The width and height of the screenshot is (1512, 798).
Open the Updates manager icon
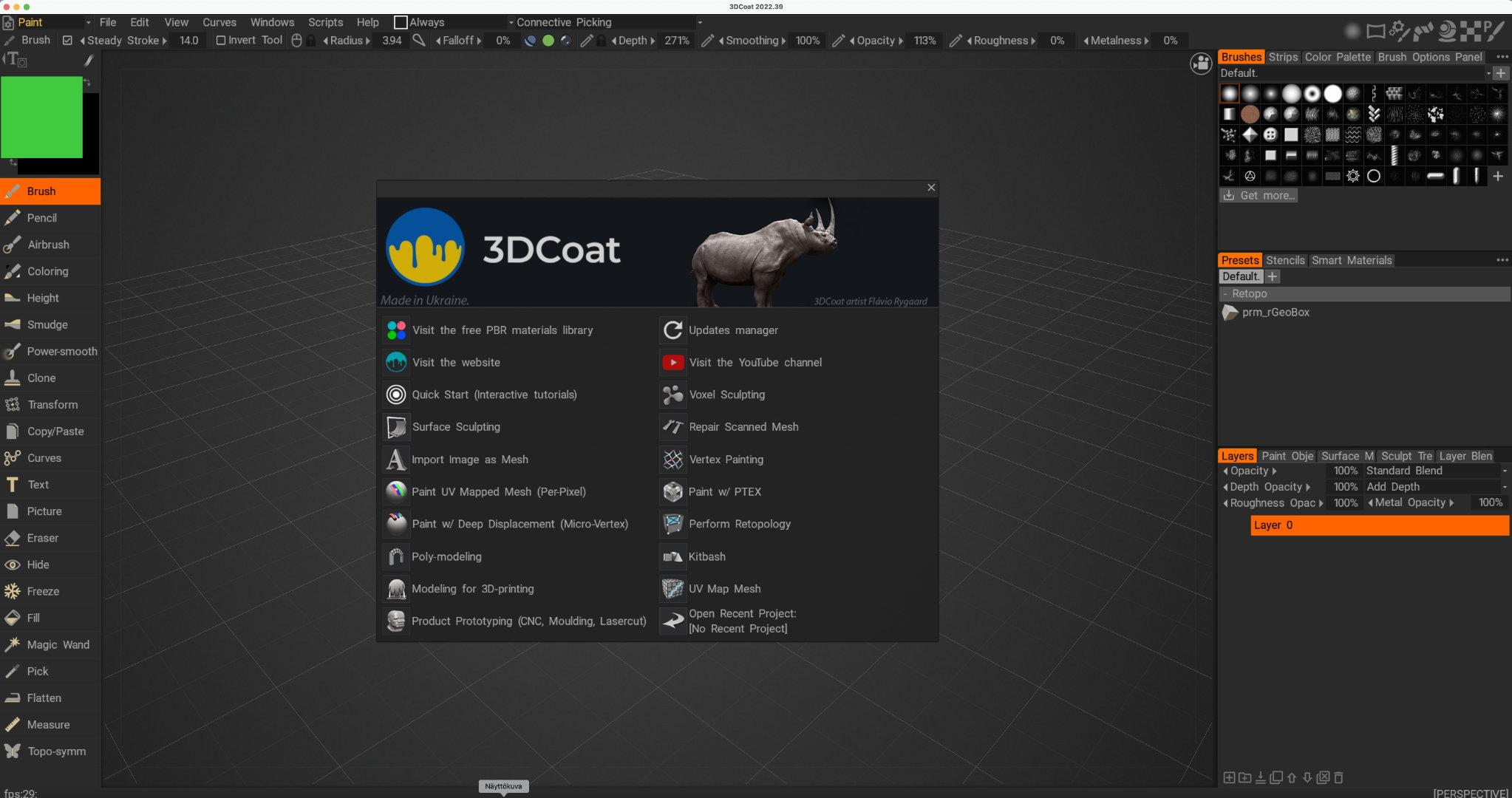[x=672, y=330]
